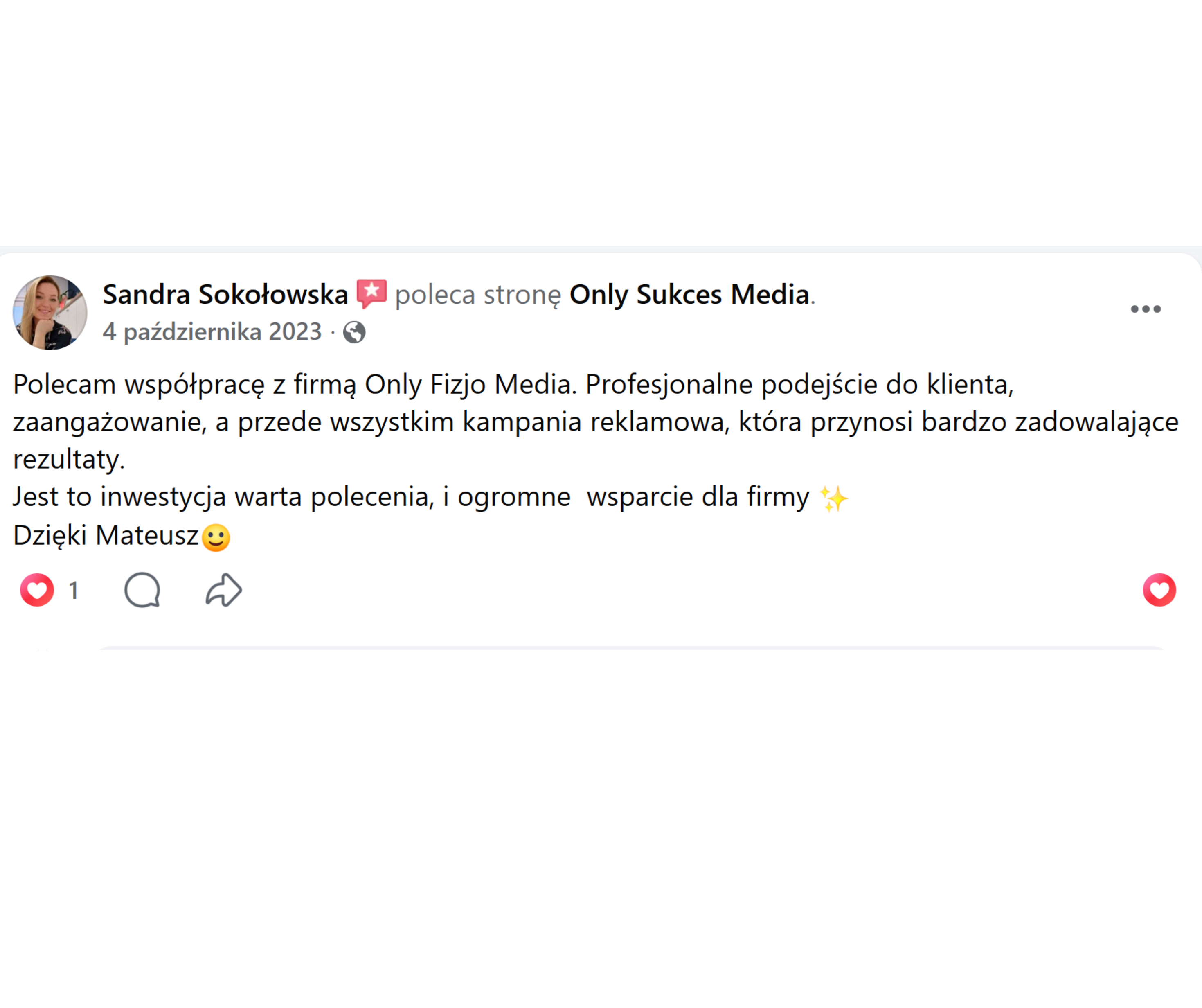The height and width of the screenshot is (1008, 1202).
Task: Click the word 'rezultaty.' in the post
Action: click(x=69, y=459)
